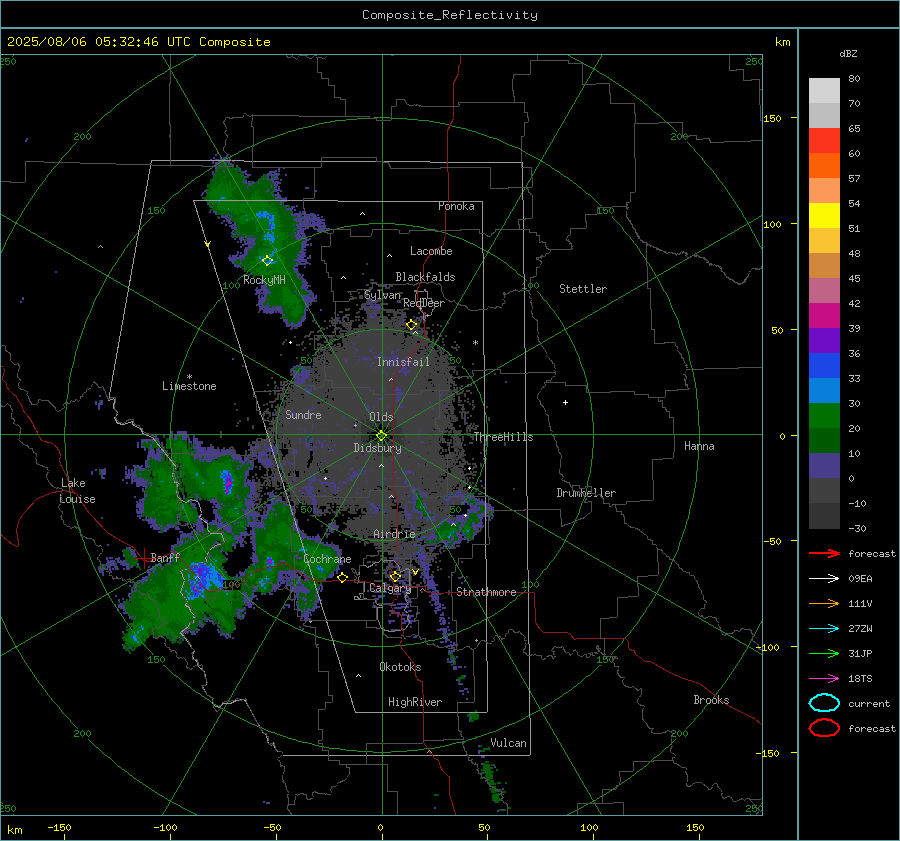Click the magenta 18TS arrow legend icon
Screen dimensions: 900x841
pos(824,678)
